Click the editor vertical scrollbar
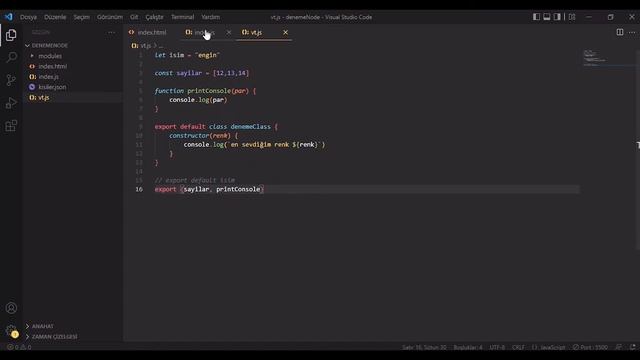This screenshot has width=640, height=360. point(638,149)
